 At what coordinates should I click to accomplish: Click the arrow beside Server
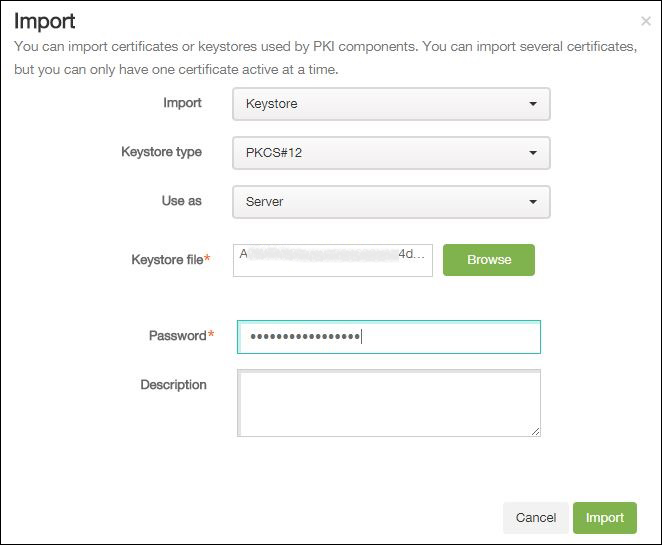(x=533, y=202)
